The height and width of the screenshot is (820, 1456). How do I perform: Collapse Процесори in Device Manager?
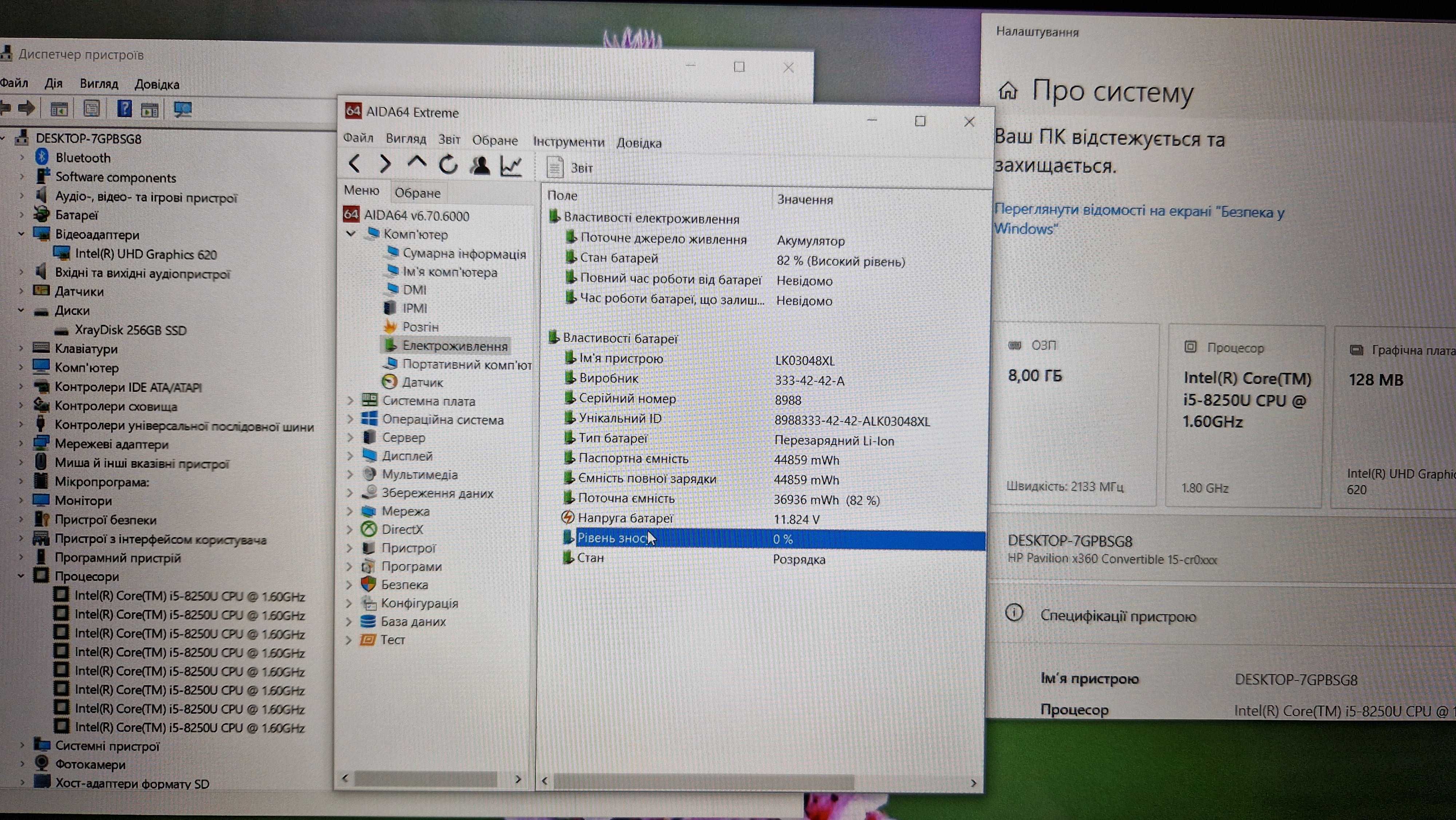click(21, 576)
